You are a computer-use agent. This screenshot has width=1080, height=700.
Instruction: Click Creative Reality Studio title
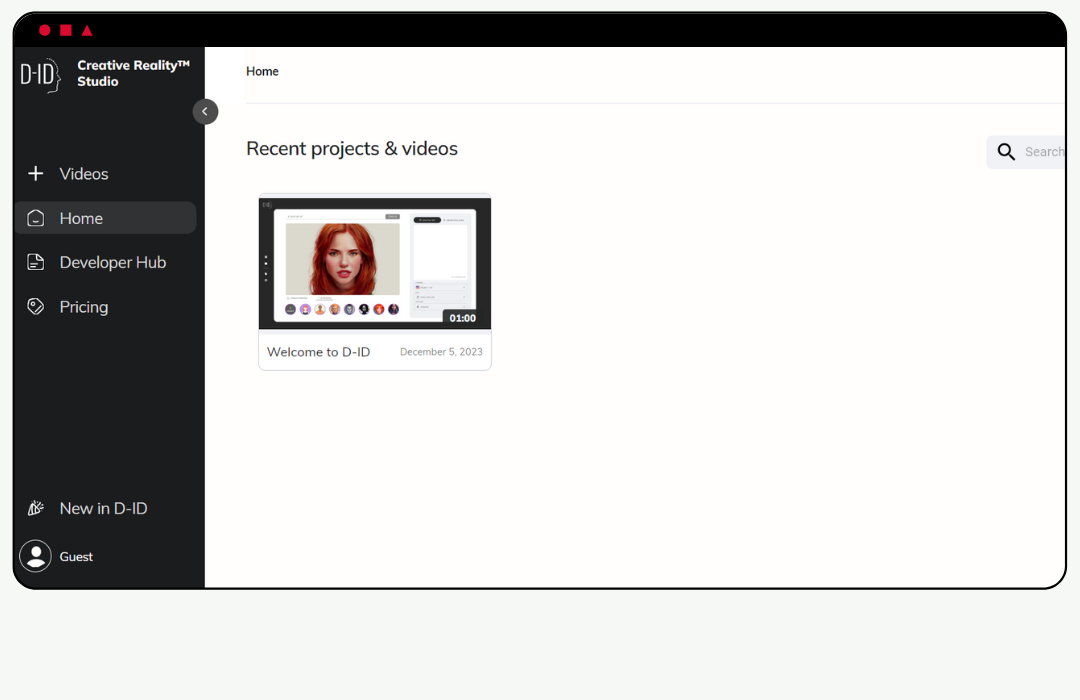click(133, 73)
